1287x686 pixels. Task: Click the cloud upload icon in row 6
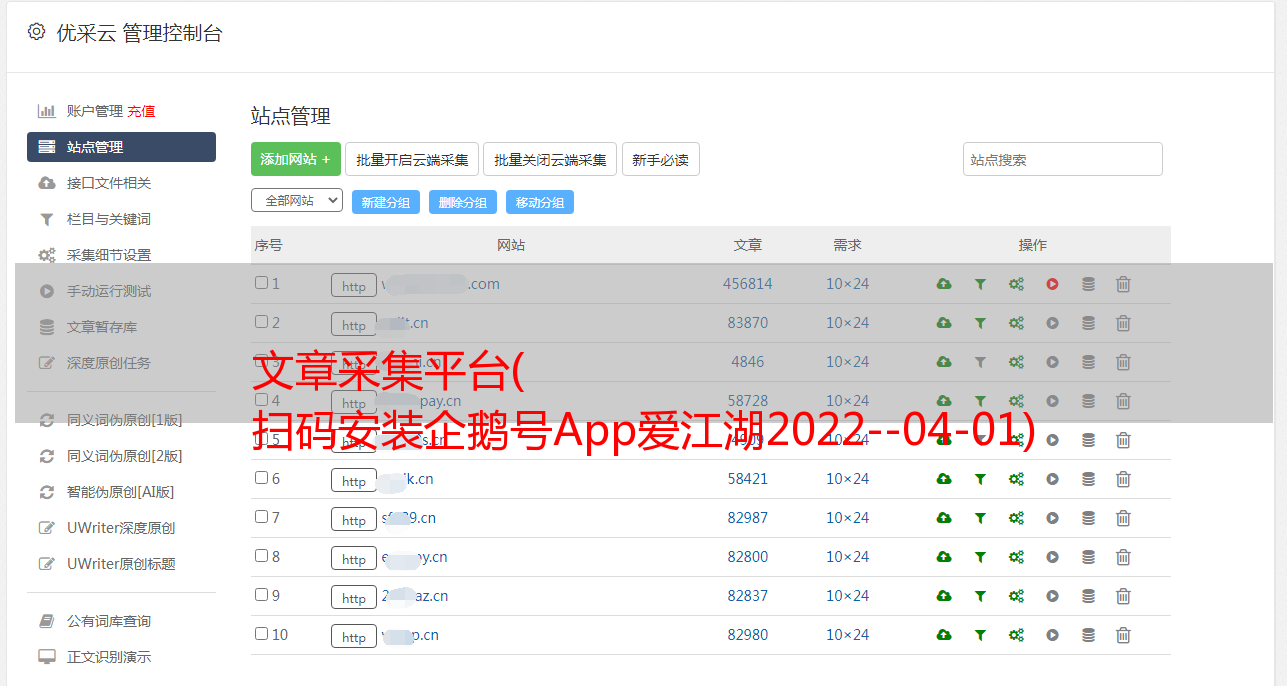tap(944, 479)
